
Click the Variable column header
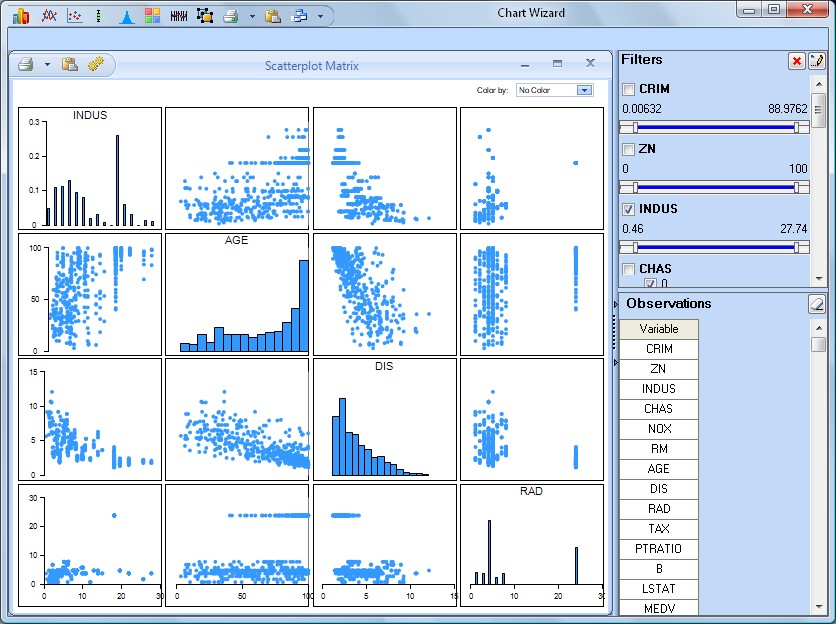(x=658, y=329)
